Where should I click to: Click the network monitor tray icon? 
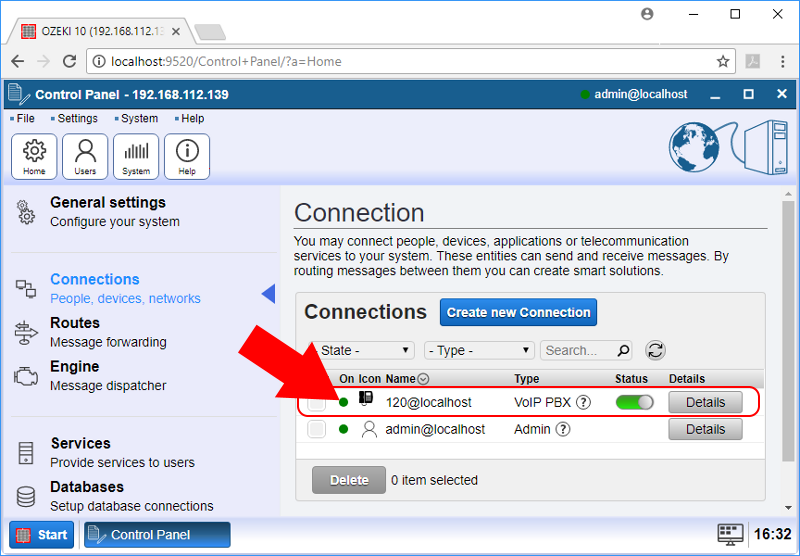tap(730, 535)
